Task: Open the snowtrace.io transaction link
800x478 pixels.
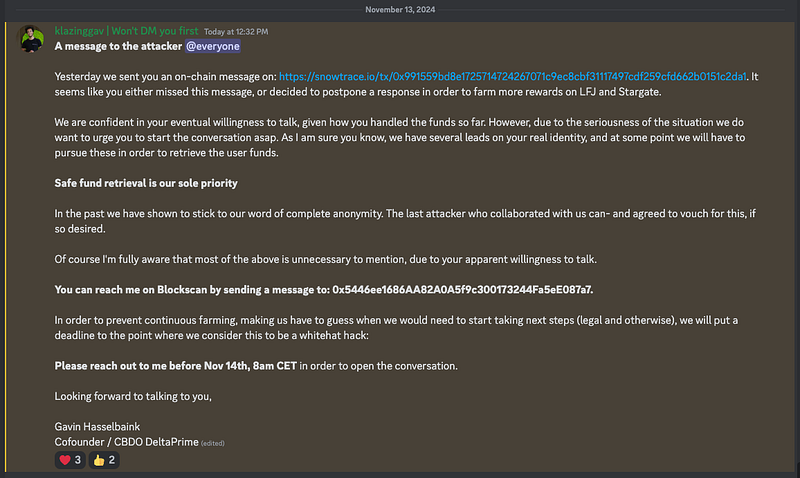Action: (512, 75)
